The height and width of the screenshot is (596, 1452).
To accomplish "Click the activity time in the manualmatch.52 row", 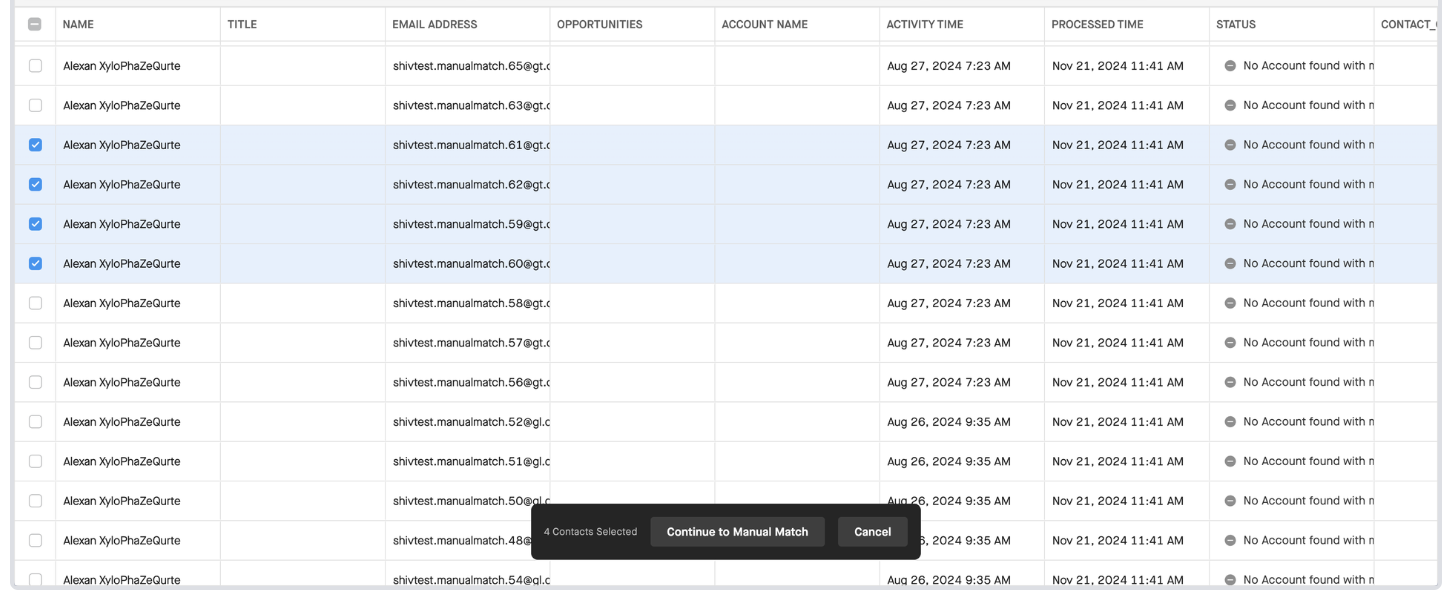I will 948,422.
